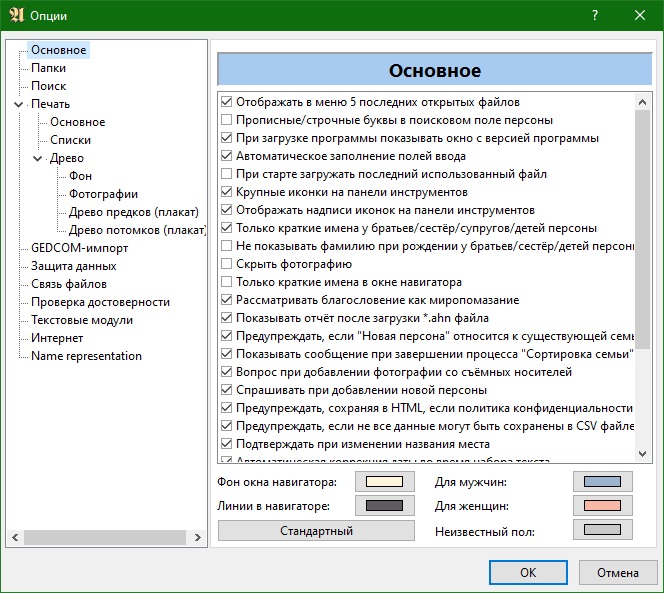Image resolution: width=664 pixels, height=593 pixels.
Task: Collapse the 'Древо' tree branch
Action: tap(38, 158)
